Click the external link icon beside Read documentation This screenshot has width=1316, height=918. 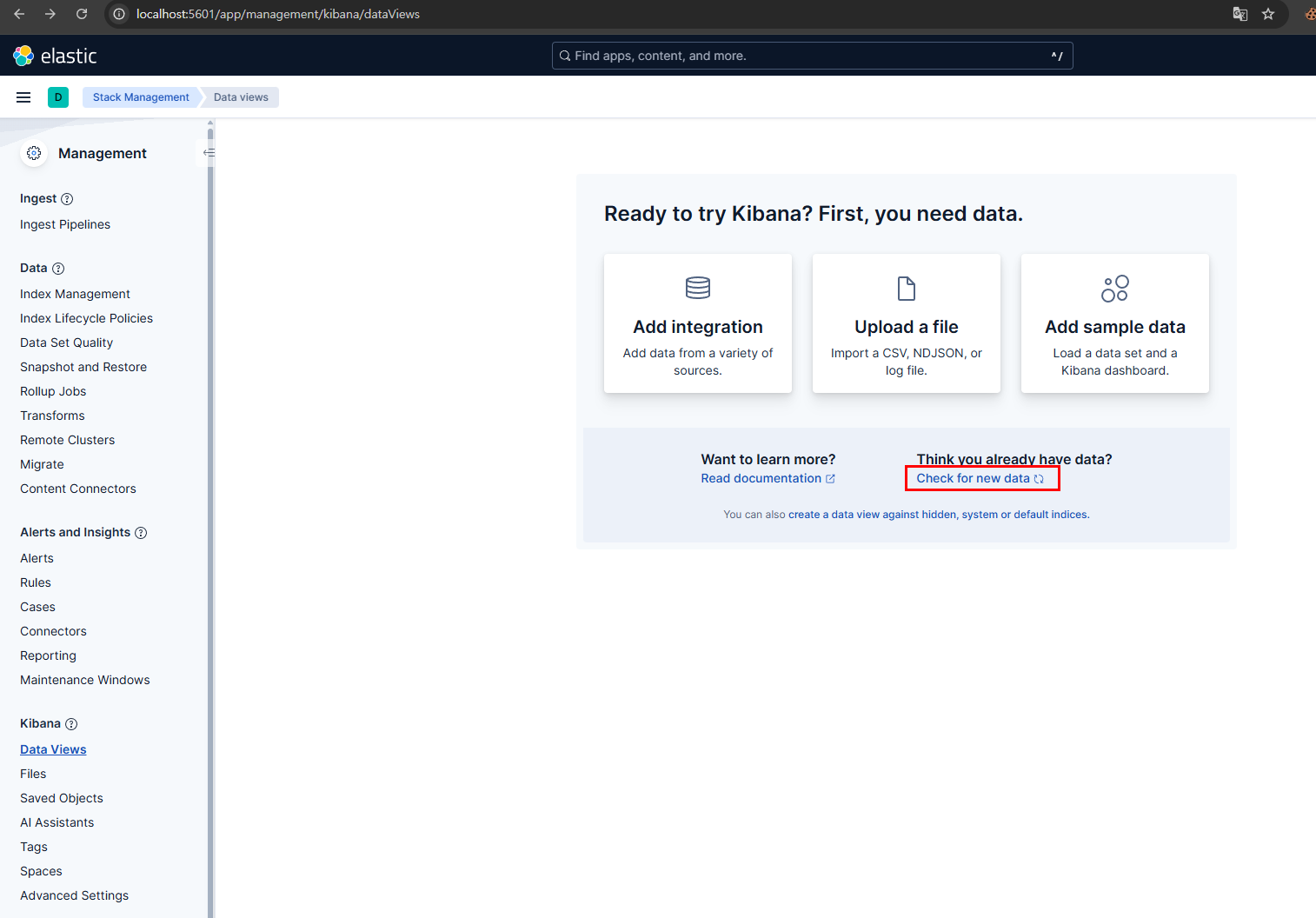[830, 479]
